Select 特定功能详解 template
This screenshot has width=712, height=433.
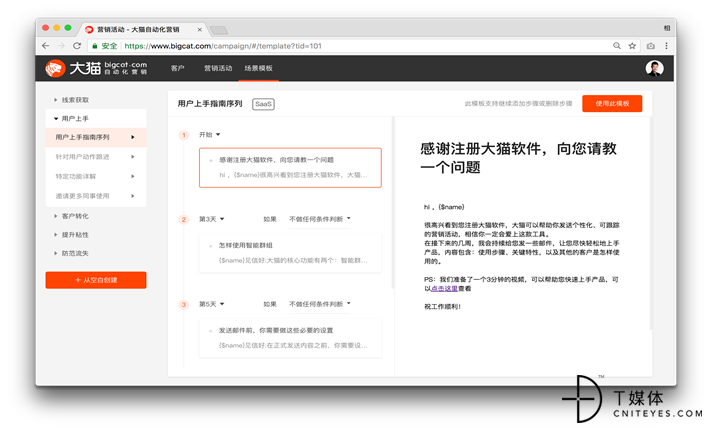(x=96, y=176)
